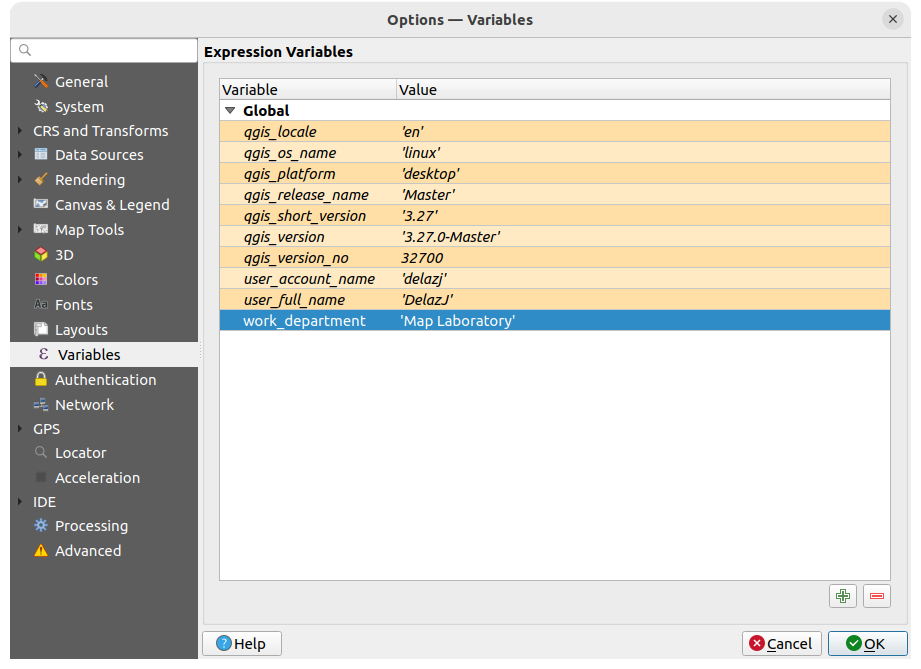Screen dimensions: 921x669
Task: Collapse the Global variables group
Action: (x=230, y=110)
